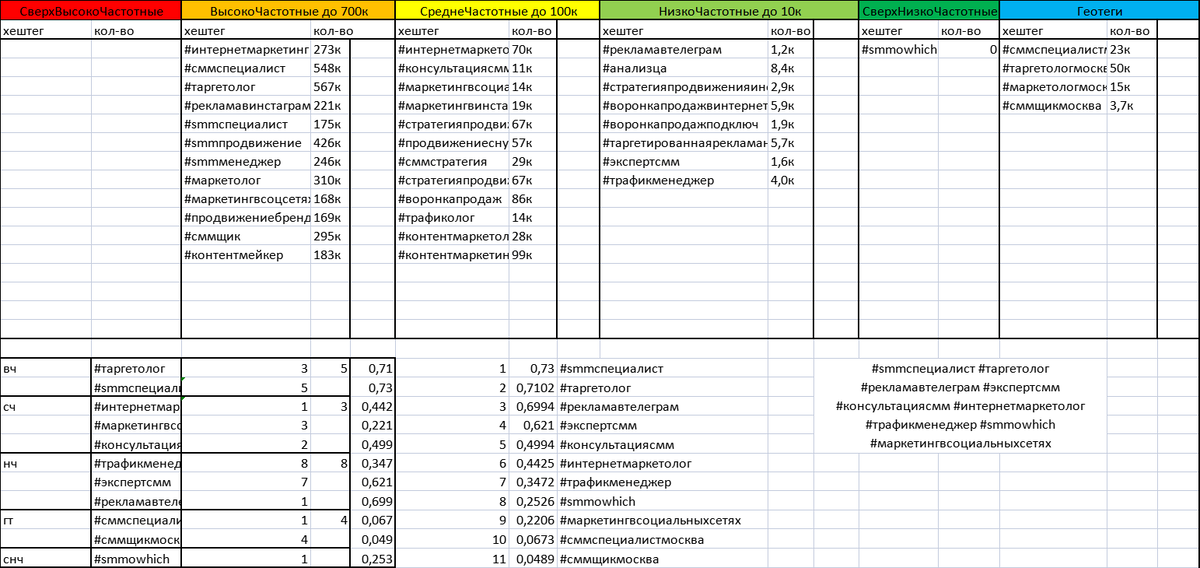Click the count cell showing 168к
Screen dimensions: 1200x568
(x=329, y=199)
